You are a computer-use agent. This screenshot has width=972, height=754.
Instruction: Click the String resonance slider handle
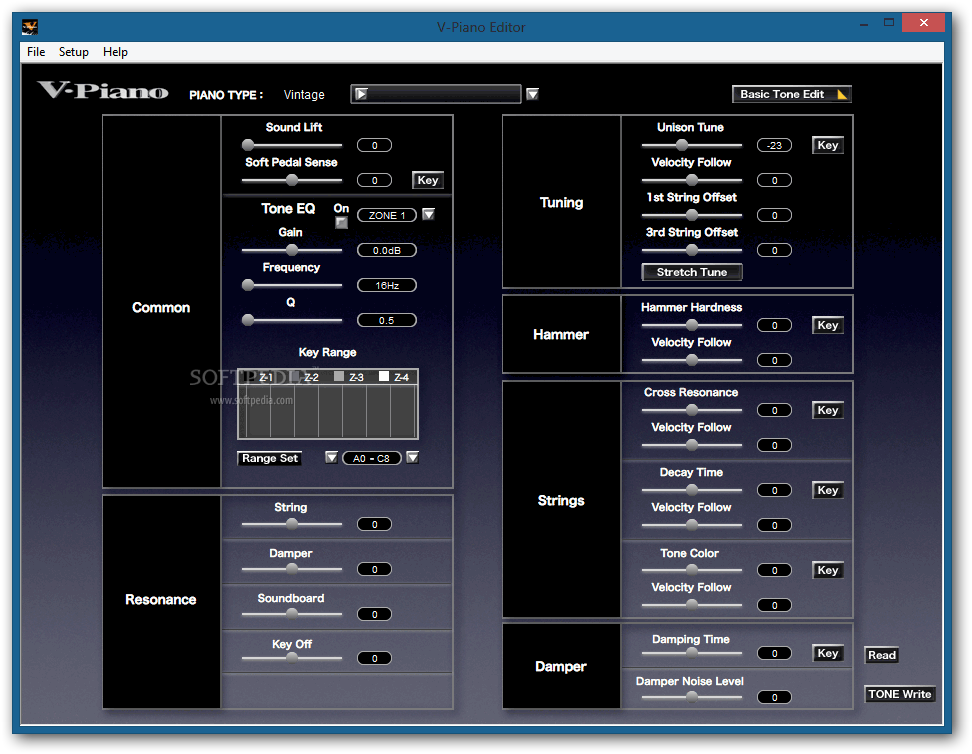pos(292,524)
